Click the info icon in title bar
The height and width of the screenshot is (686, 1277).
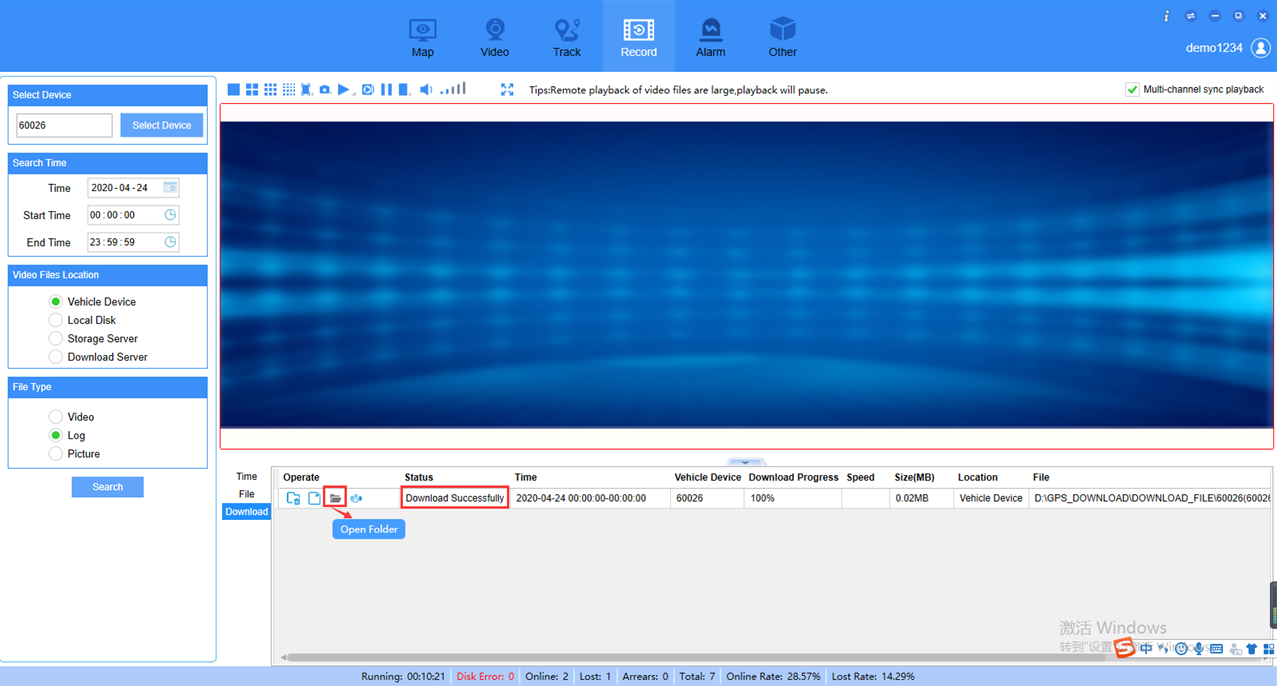coord(1166,16)
